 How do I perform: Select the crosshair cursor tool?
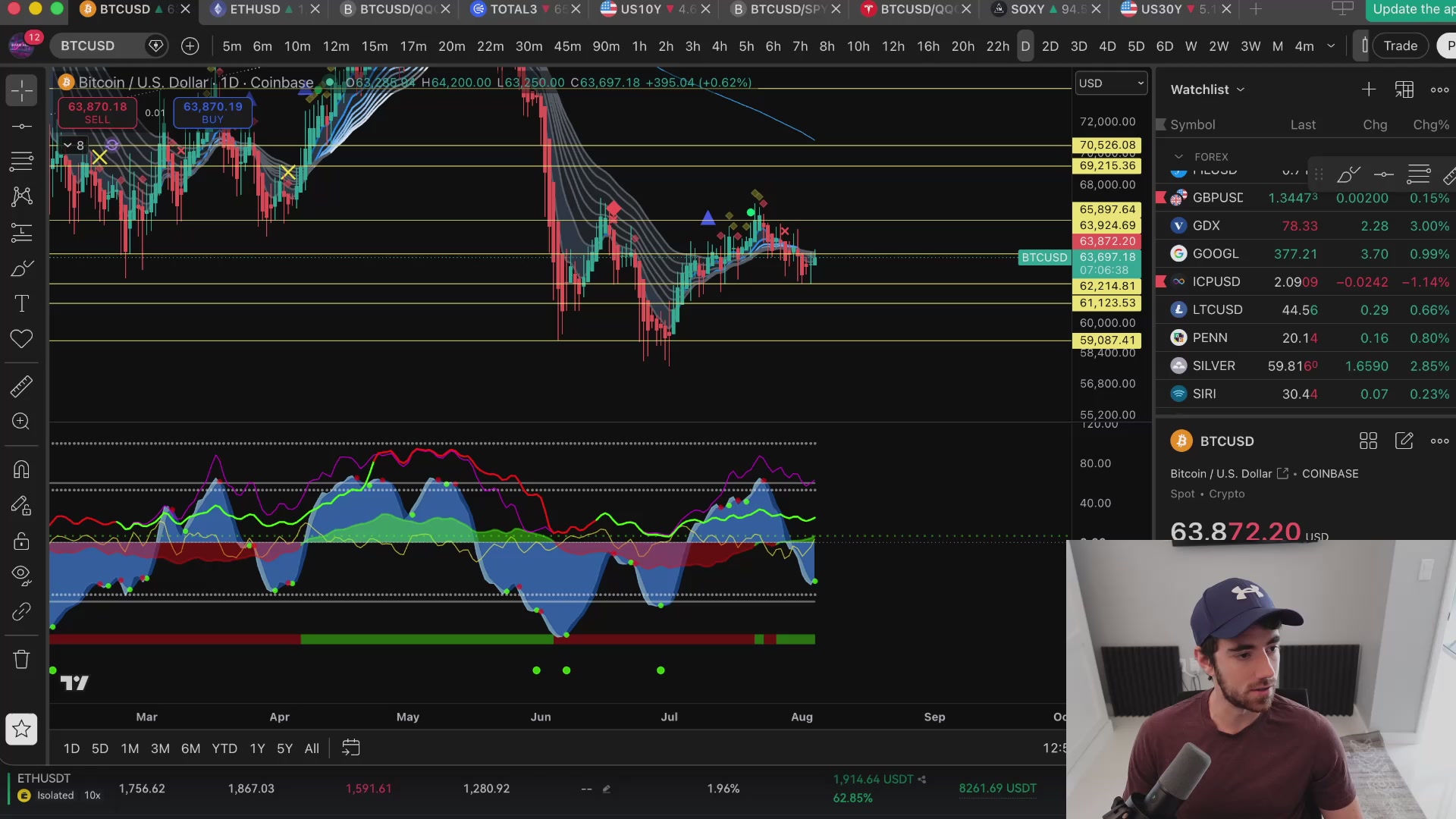click(x=21, y=91)
